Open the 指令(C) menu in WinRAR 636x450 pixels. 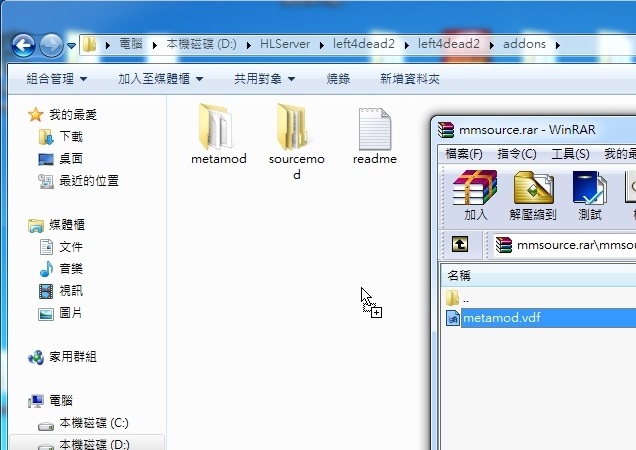[516, 154]
